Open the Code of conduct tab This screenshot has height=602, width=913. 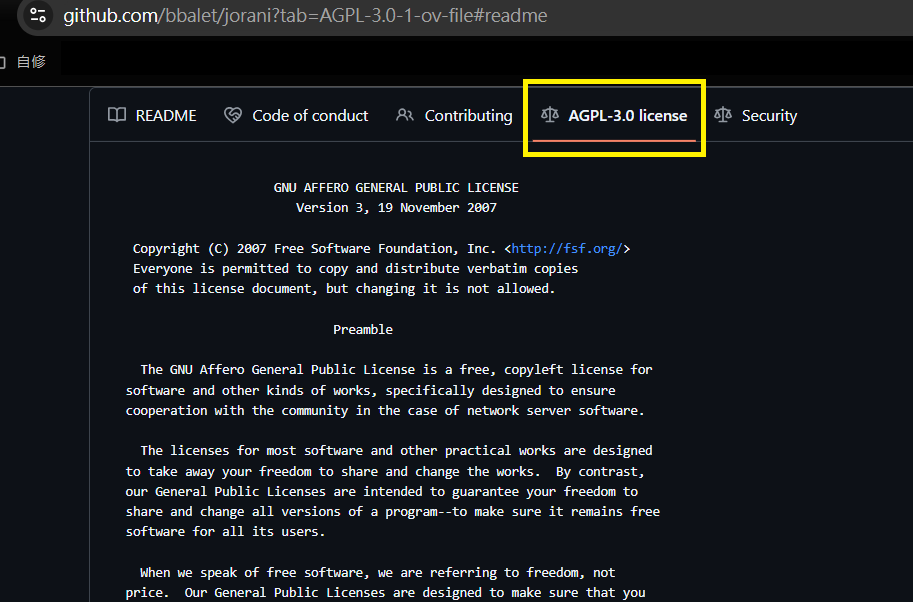310,115
